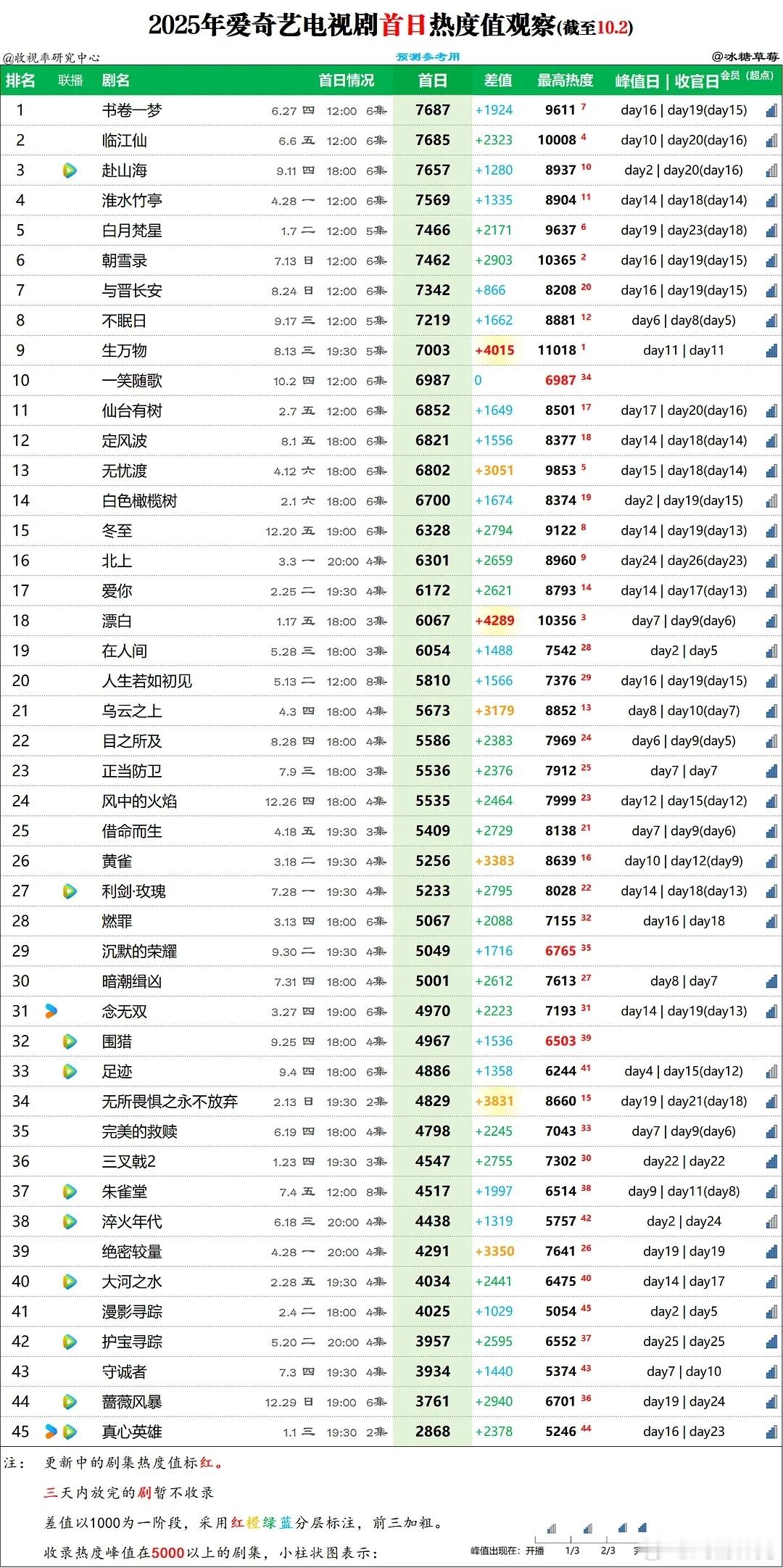This screenshot has width=783, height=1568.
Task: Click the bar chart icon in 守诚者 row
Action: 771,1371
